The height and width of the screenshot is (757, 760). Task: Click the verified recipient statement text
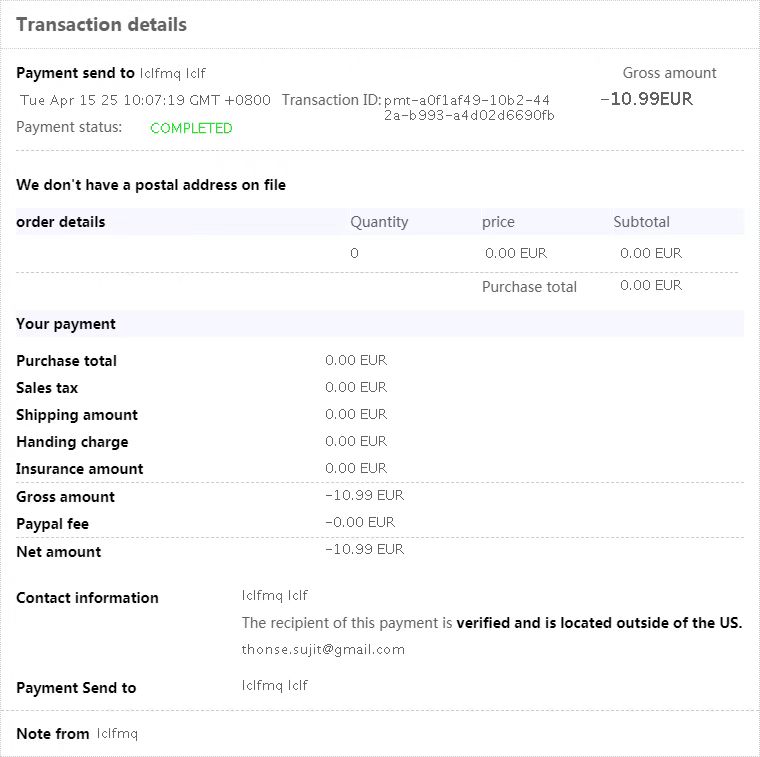click(492, 623)
